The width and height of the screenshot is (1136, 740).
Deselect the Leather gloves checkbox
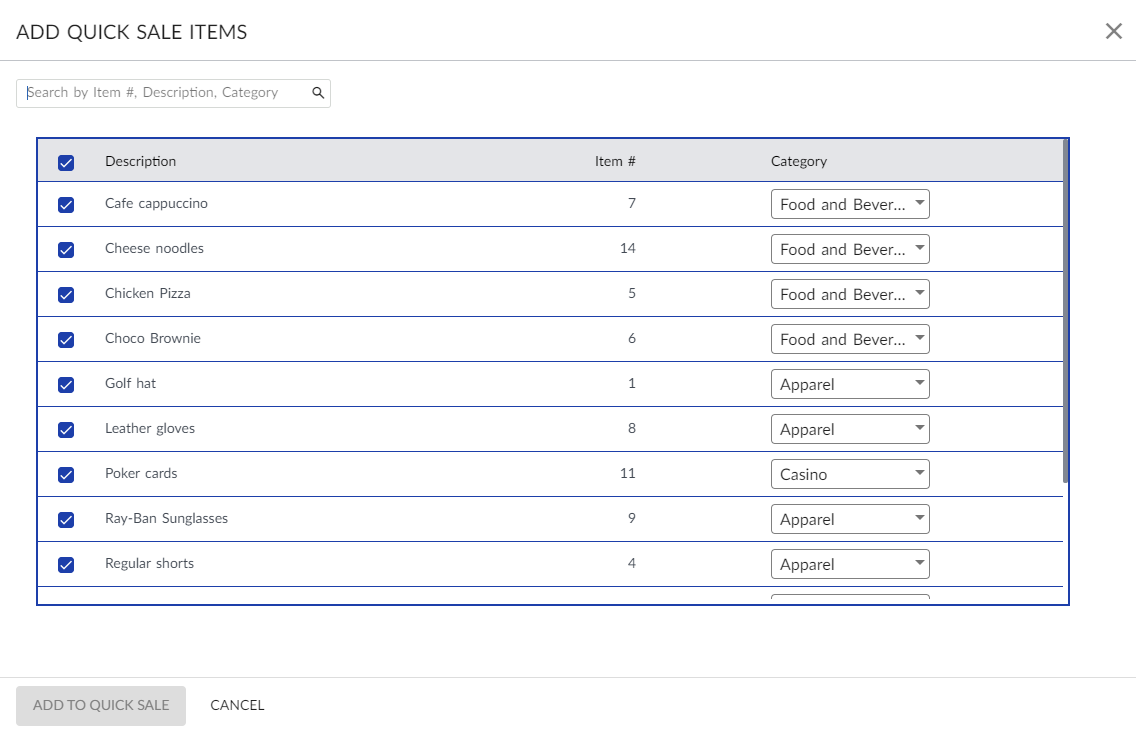click(x=65, y=429)
